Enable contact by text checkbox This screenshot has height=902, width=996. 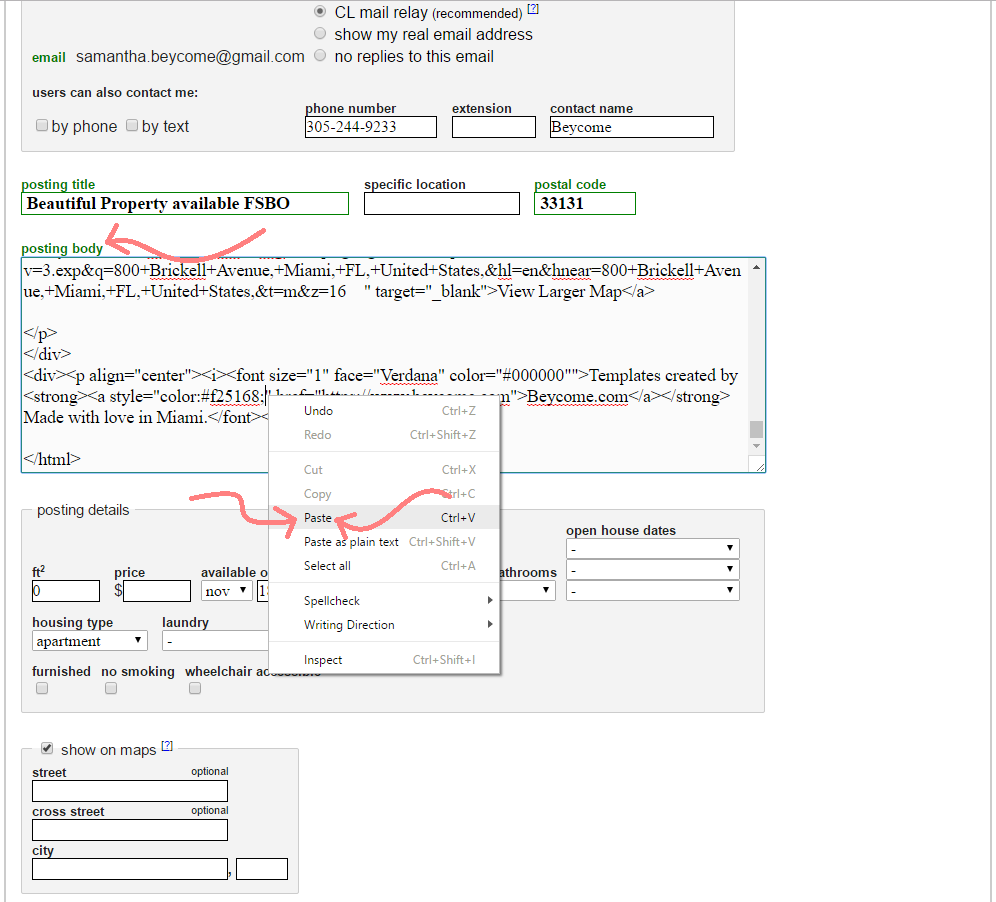[x=132, y=126]
